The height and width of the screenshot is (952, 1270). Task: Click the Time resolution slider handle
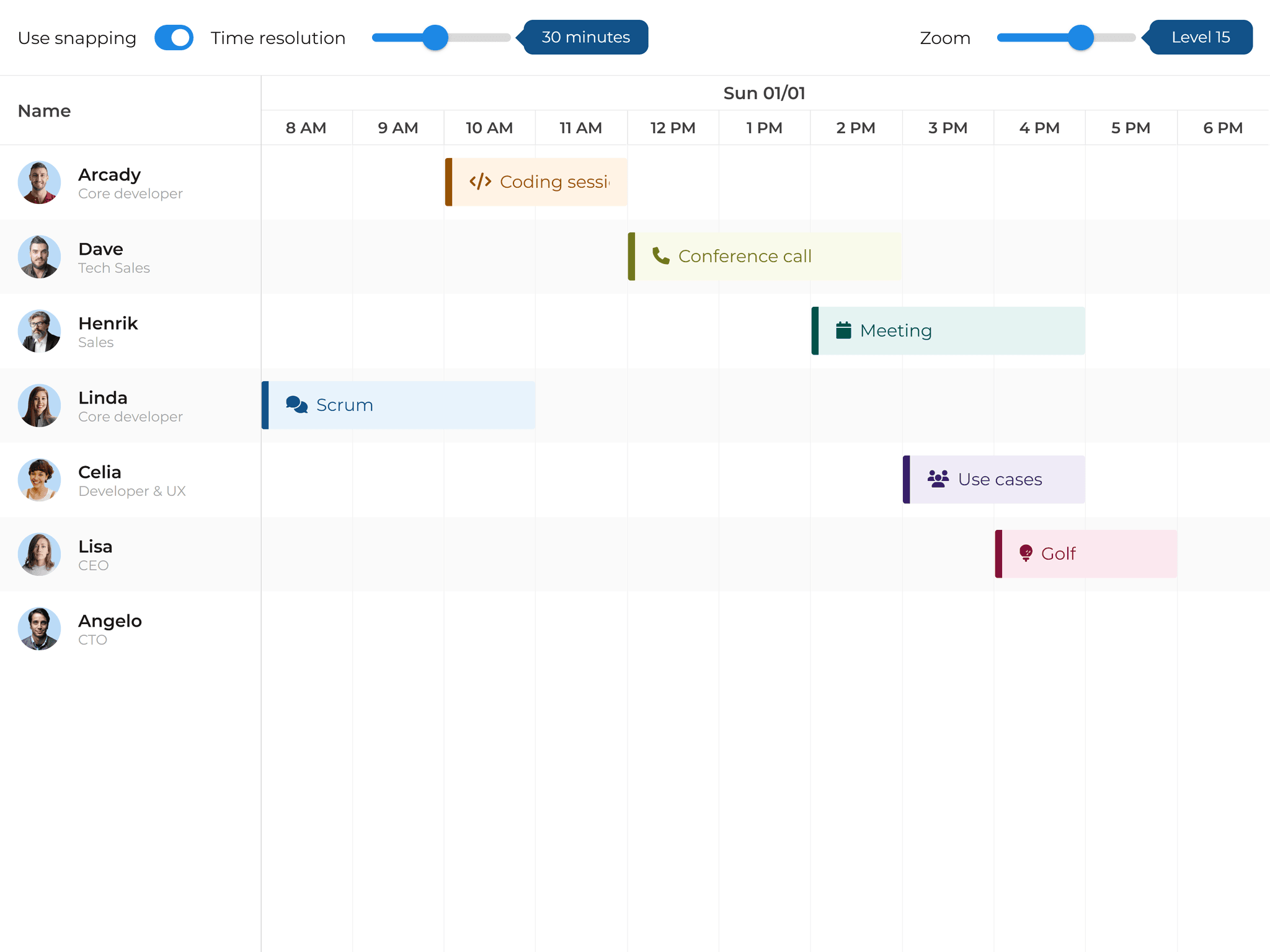point(436,38)
